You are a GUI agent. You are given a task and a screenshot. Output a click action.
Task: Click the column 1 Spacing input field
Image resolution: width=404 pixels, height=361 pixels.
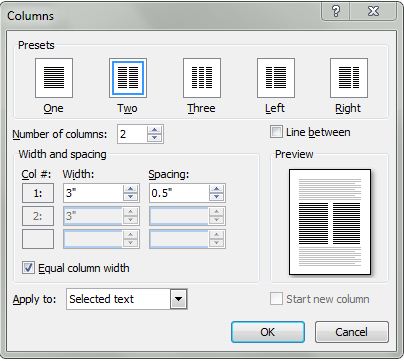coord(179,193)
